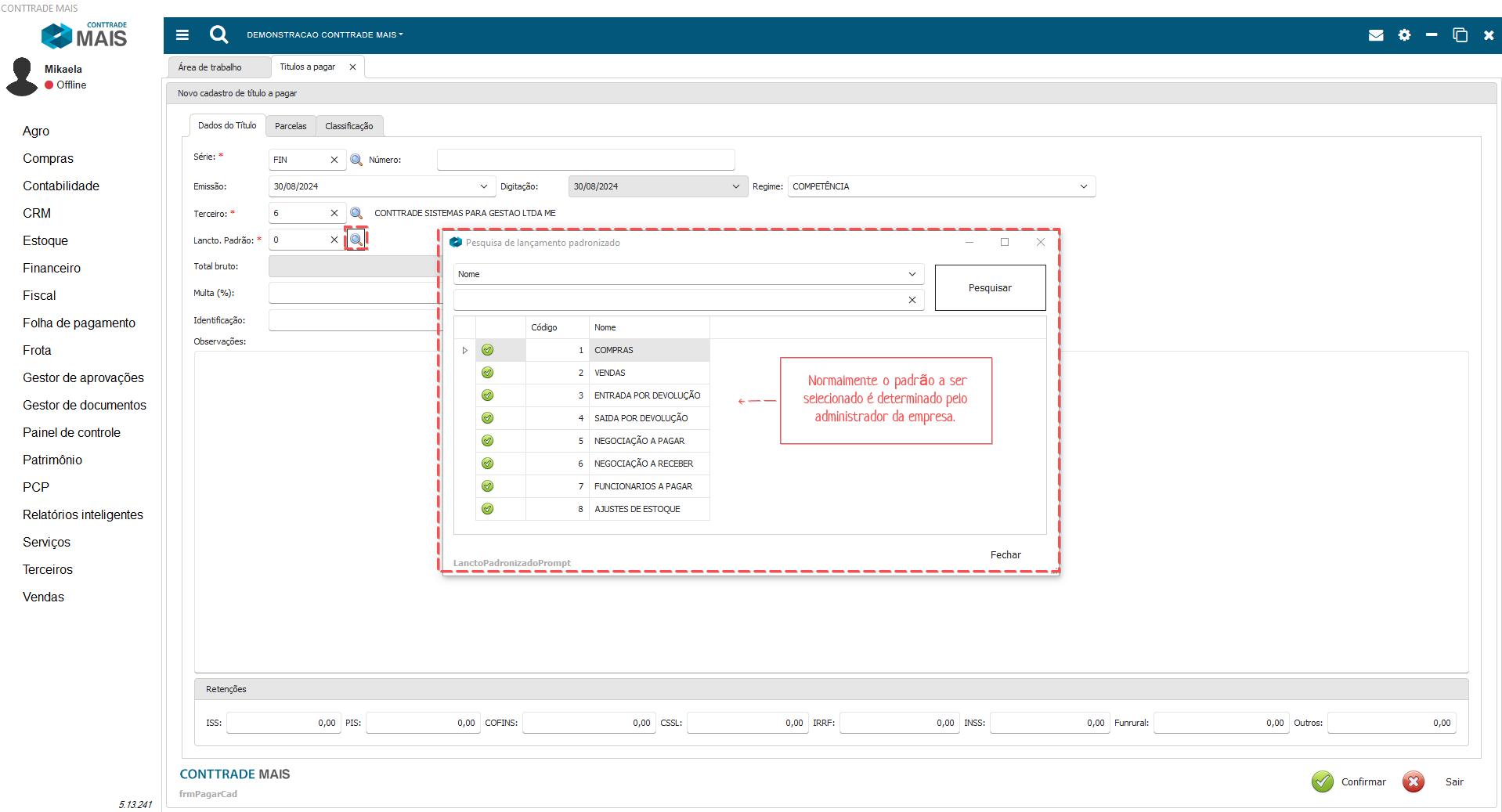Click Fechar to close search dialog

pyautogui.click(x=1006, y=554)
